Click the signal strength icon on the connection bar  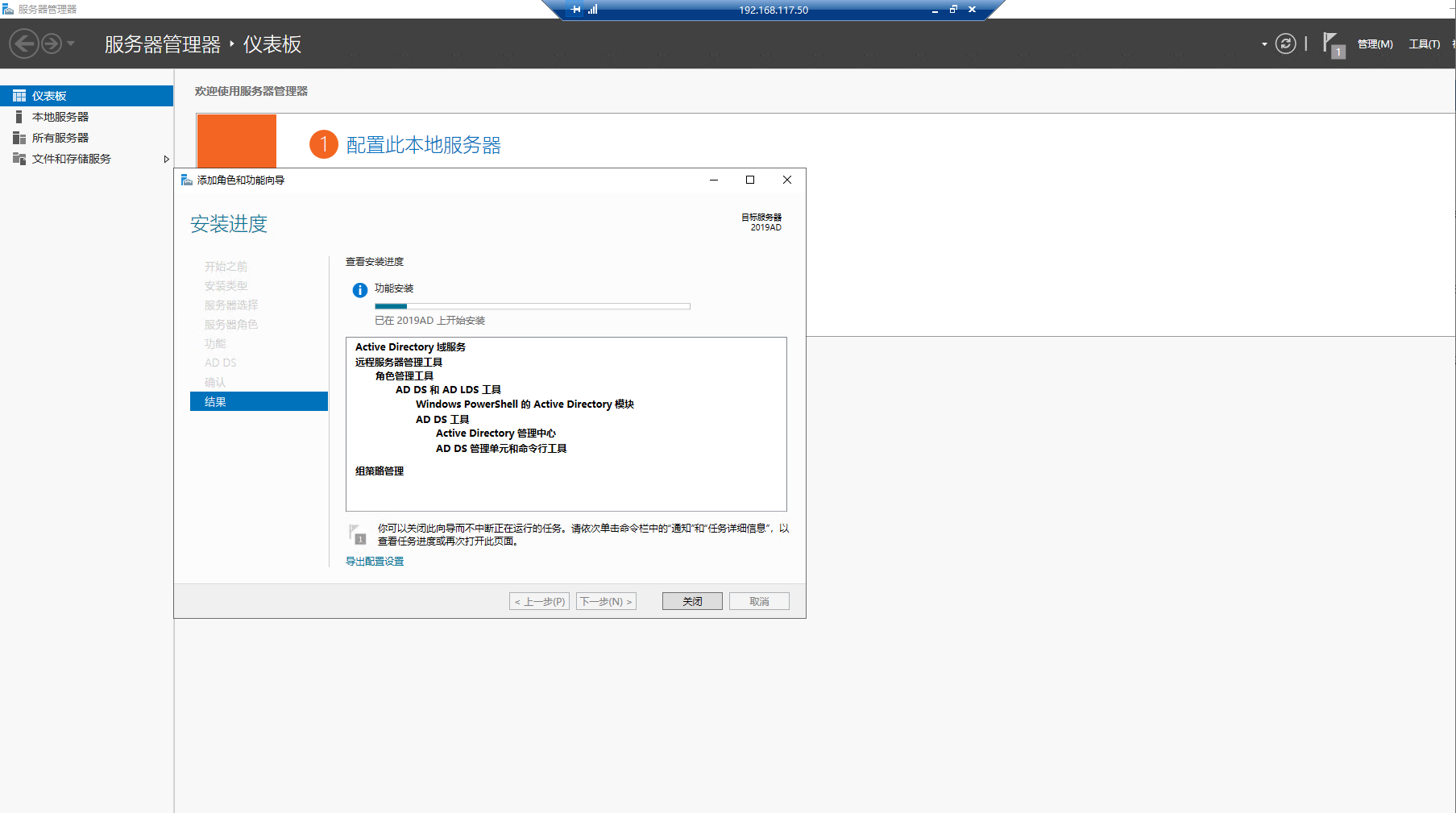pos(593,10)
